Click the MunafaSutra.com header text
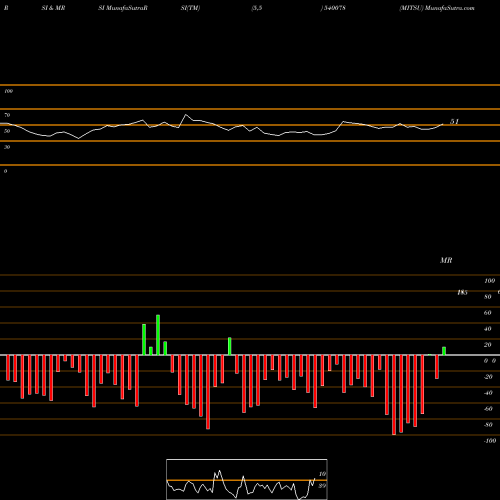This screenshot has height=500, width=500. click(450, 8)
